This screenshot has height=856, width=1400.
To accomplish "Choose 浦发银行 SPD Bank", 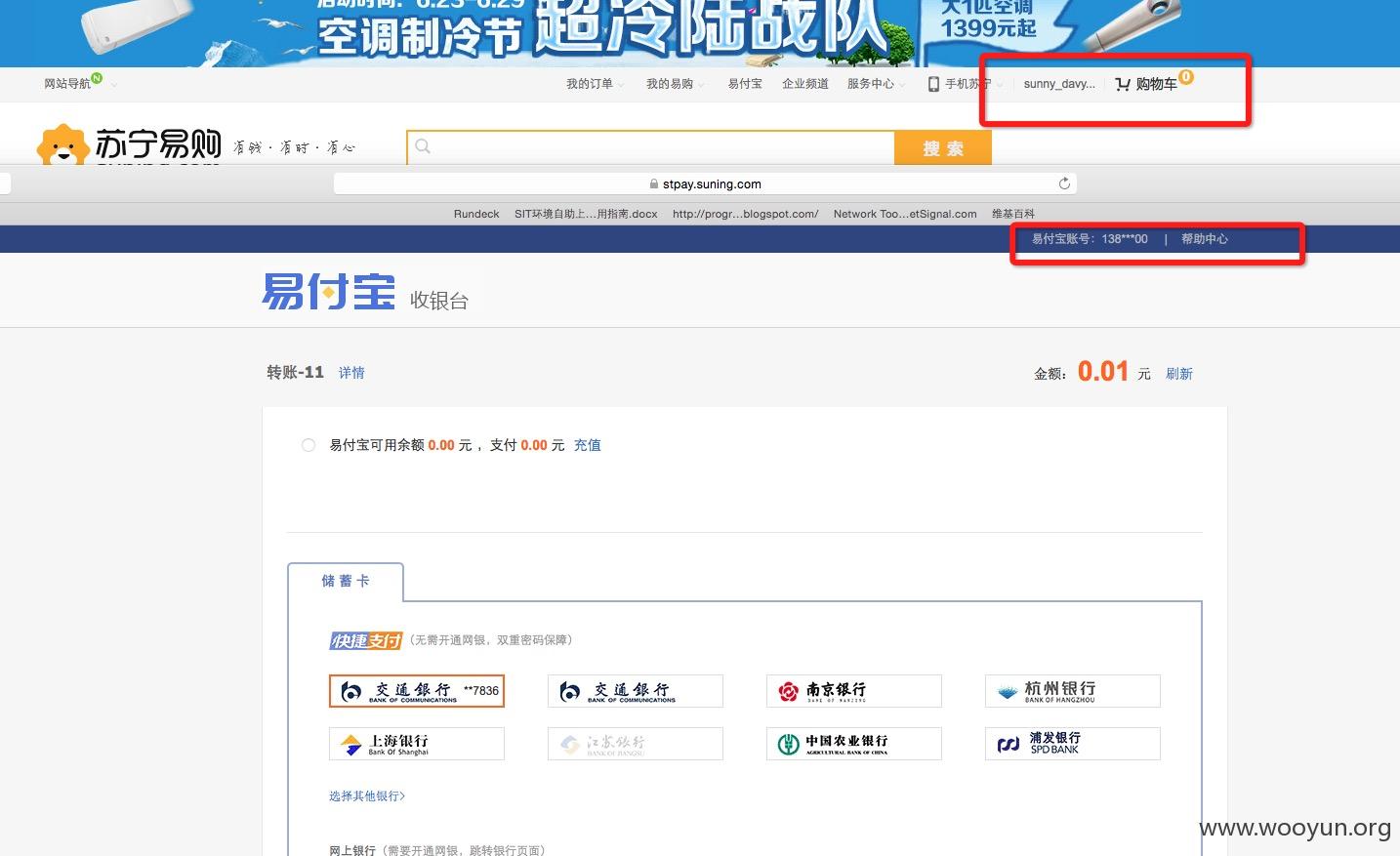I will click(1073, 744).
